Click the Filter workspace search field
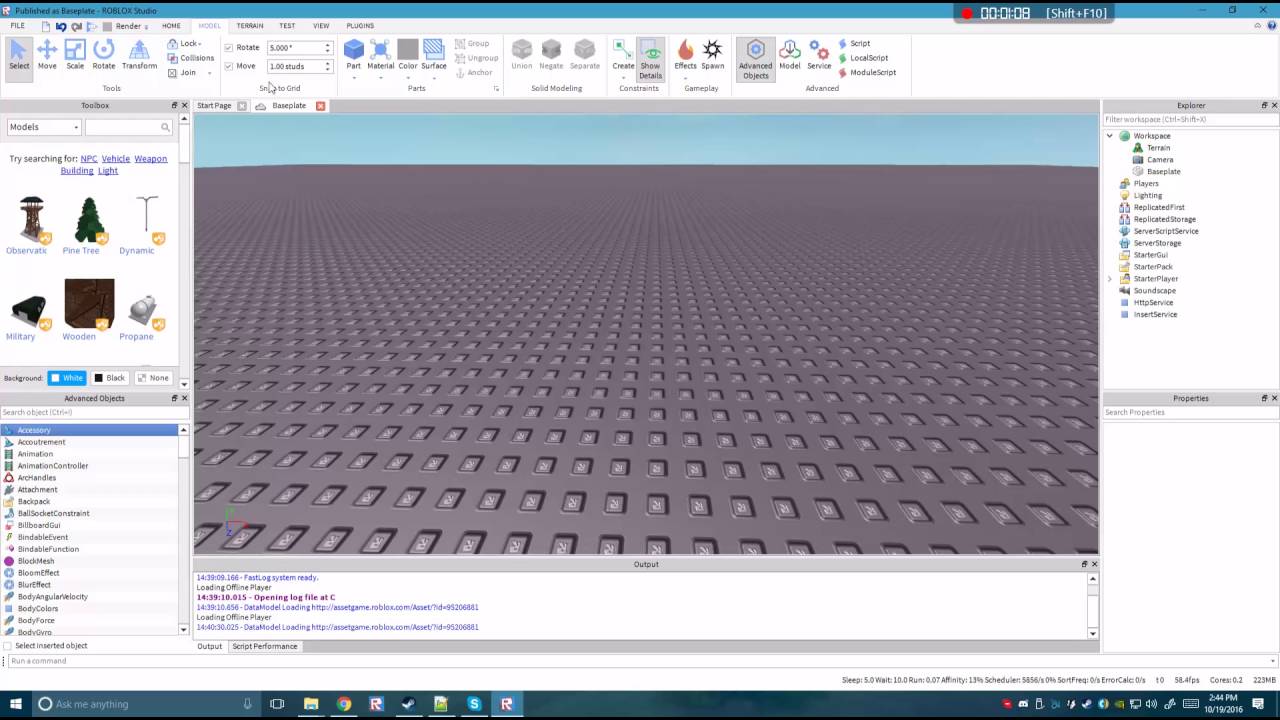1280x720 pixels. tap(1190, 119)
